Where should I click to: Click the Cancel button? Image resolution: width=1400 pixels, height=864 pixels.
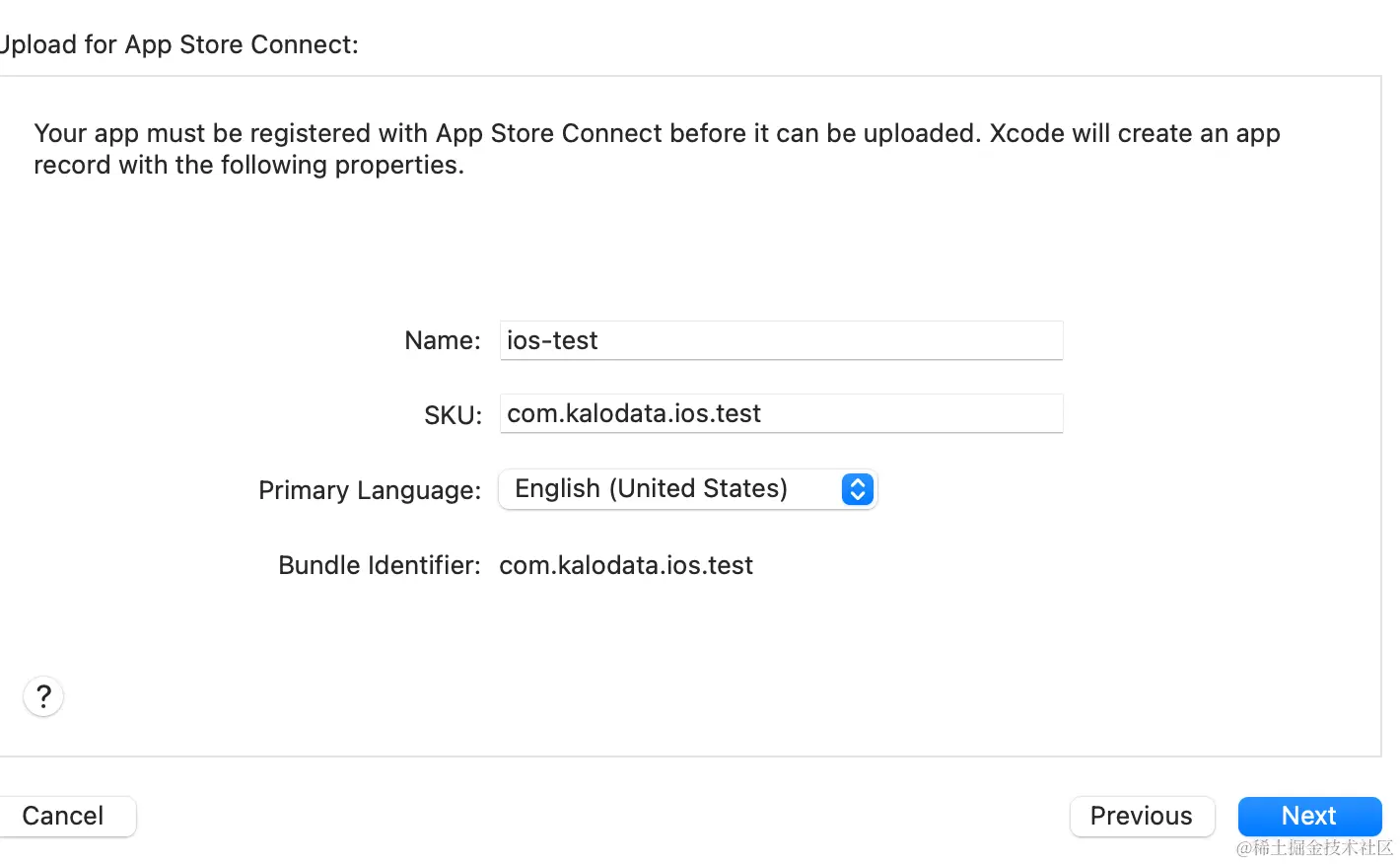[x=63, y=816]
